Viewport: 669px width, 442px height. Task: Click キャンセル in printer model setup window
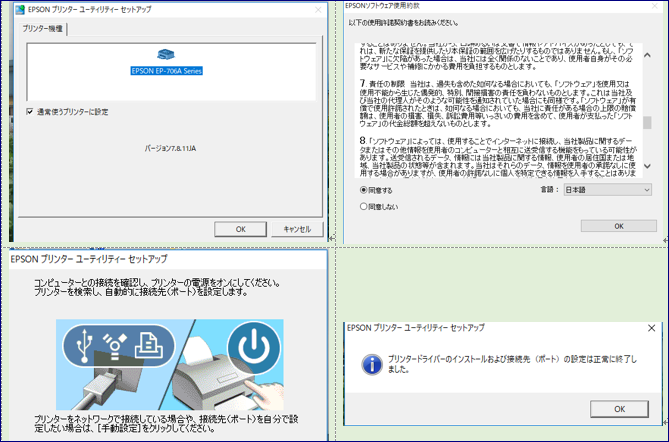[297, 229]
